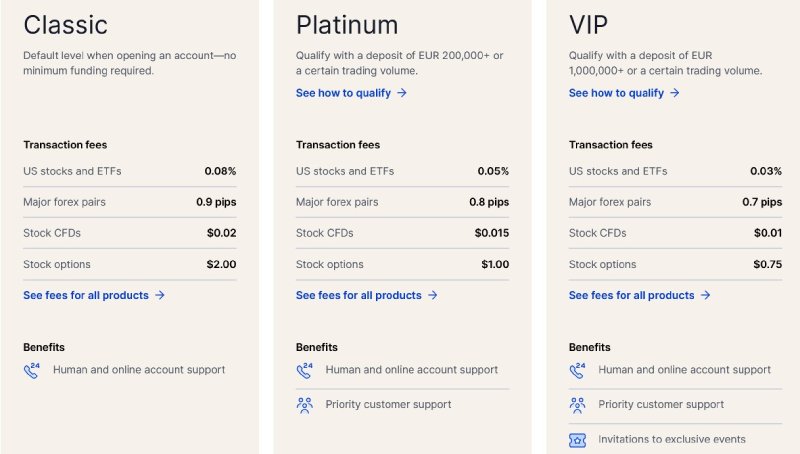
Task: Open See how to qualify for VIP
Action: click(616, 93)
